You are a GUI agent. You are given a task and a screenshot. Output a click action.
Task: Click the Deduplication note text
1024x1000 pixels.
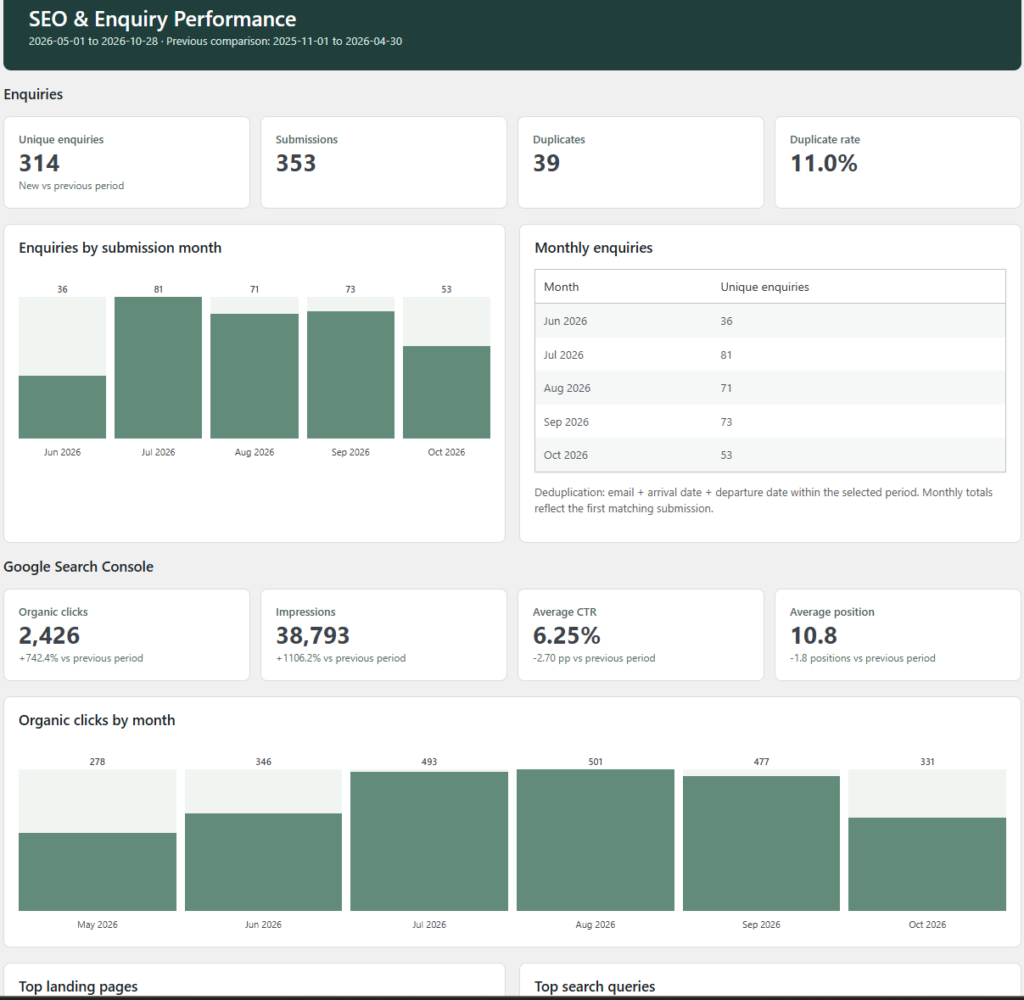click(x=763, y=500)
